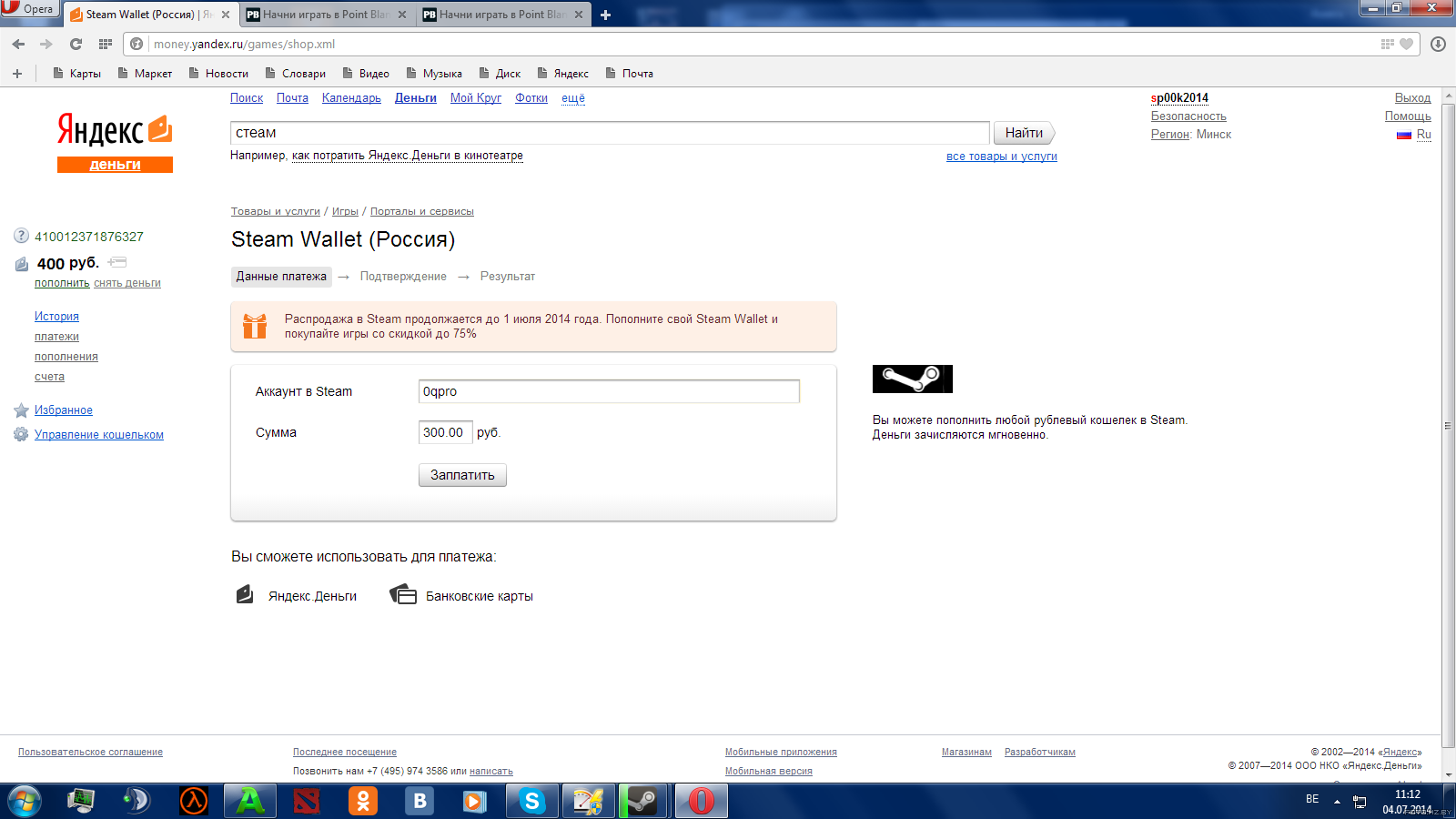Open the Маркет bookmark
The image size is (1456, 819).
[145, 74]
